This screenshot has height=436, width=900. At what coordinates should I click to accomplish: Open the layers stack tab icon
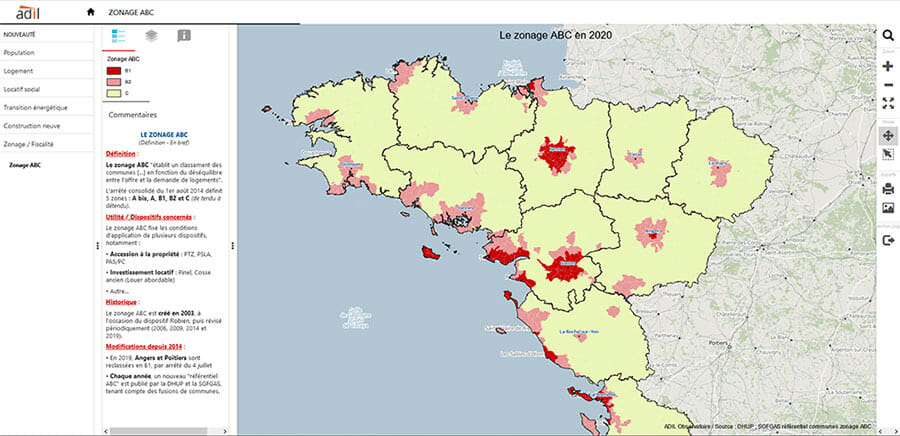click(151, 36)
